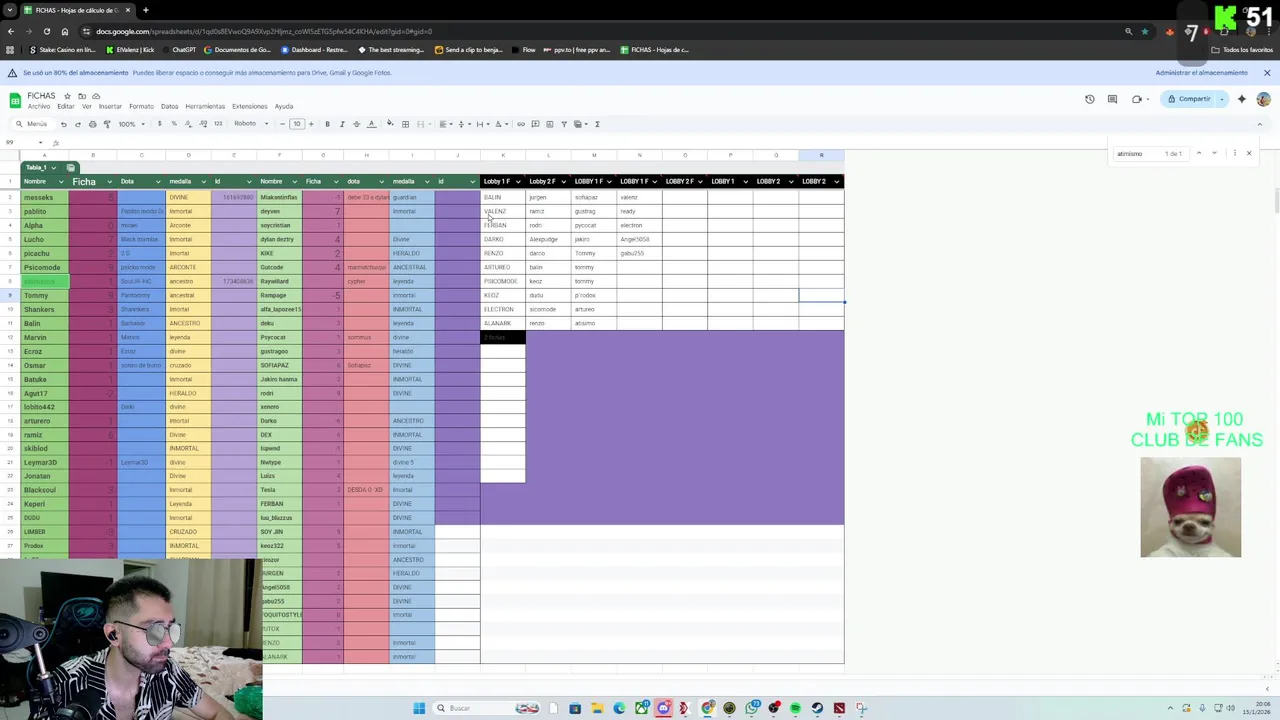
Task: Click the Menús search button
Action: point(31,124)
